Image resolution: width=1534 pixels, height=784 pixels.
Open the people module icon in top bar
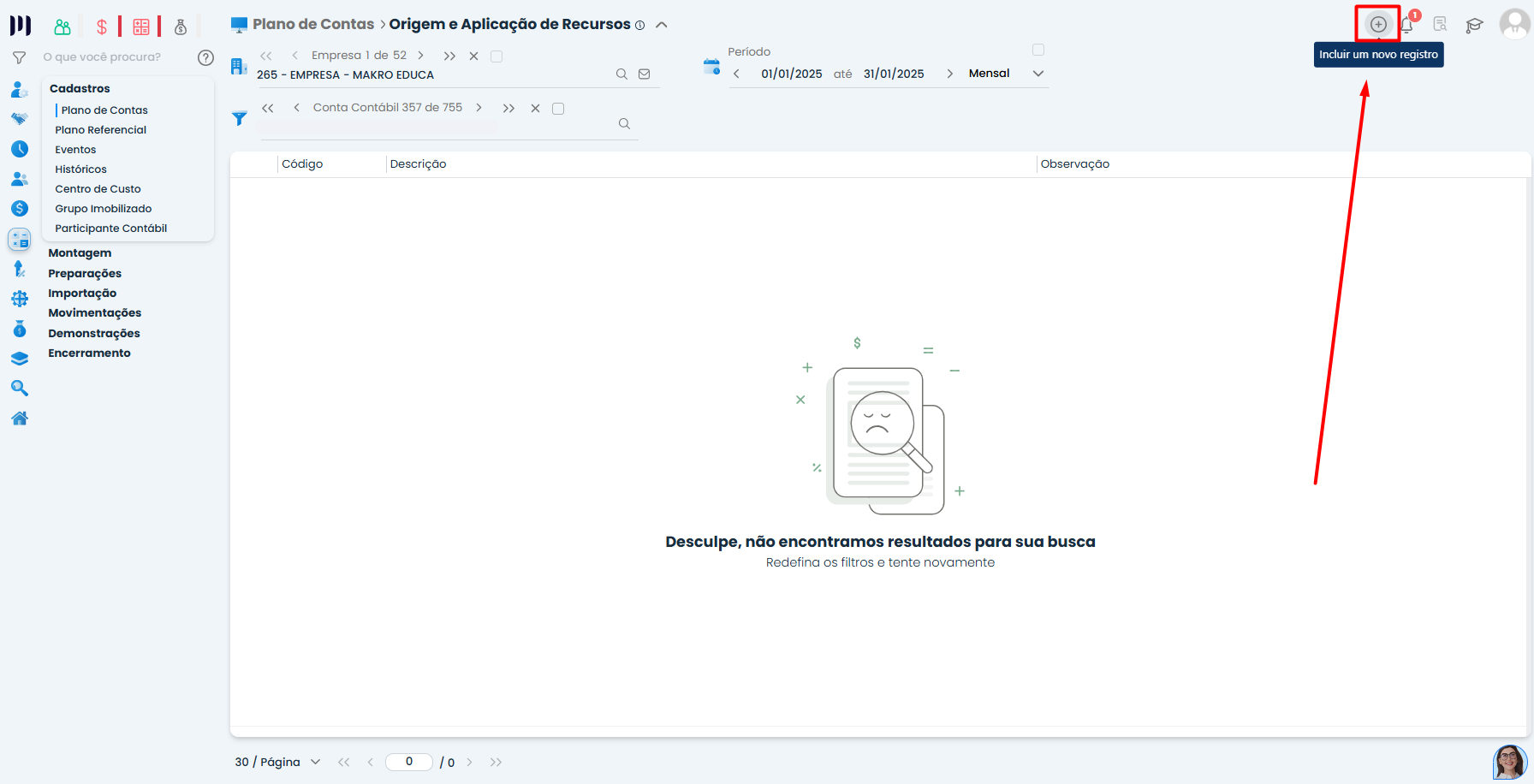point(62,27)
